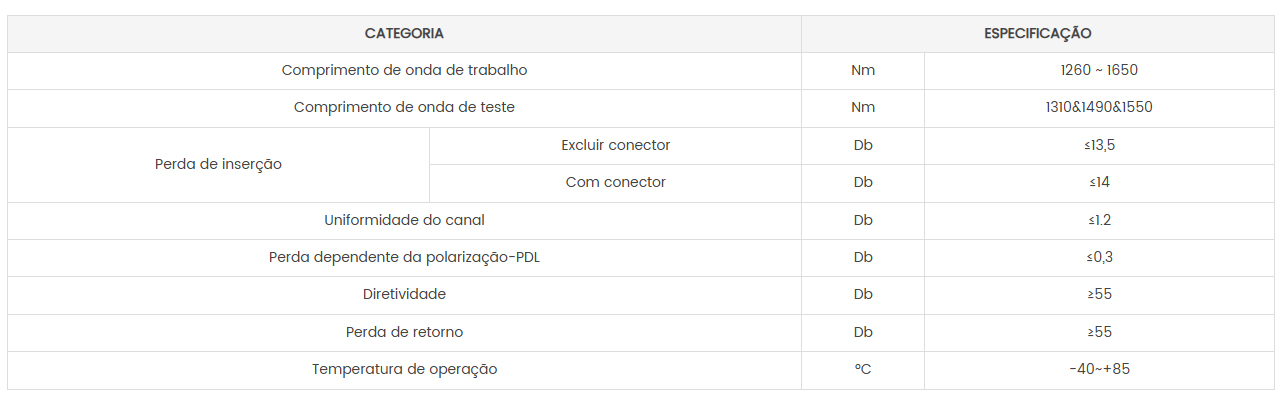
Task: Click the Perda de inserção row label
Action: coord(218,164)
